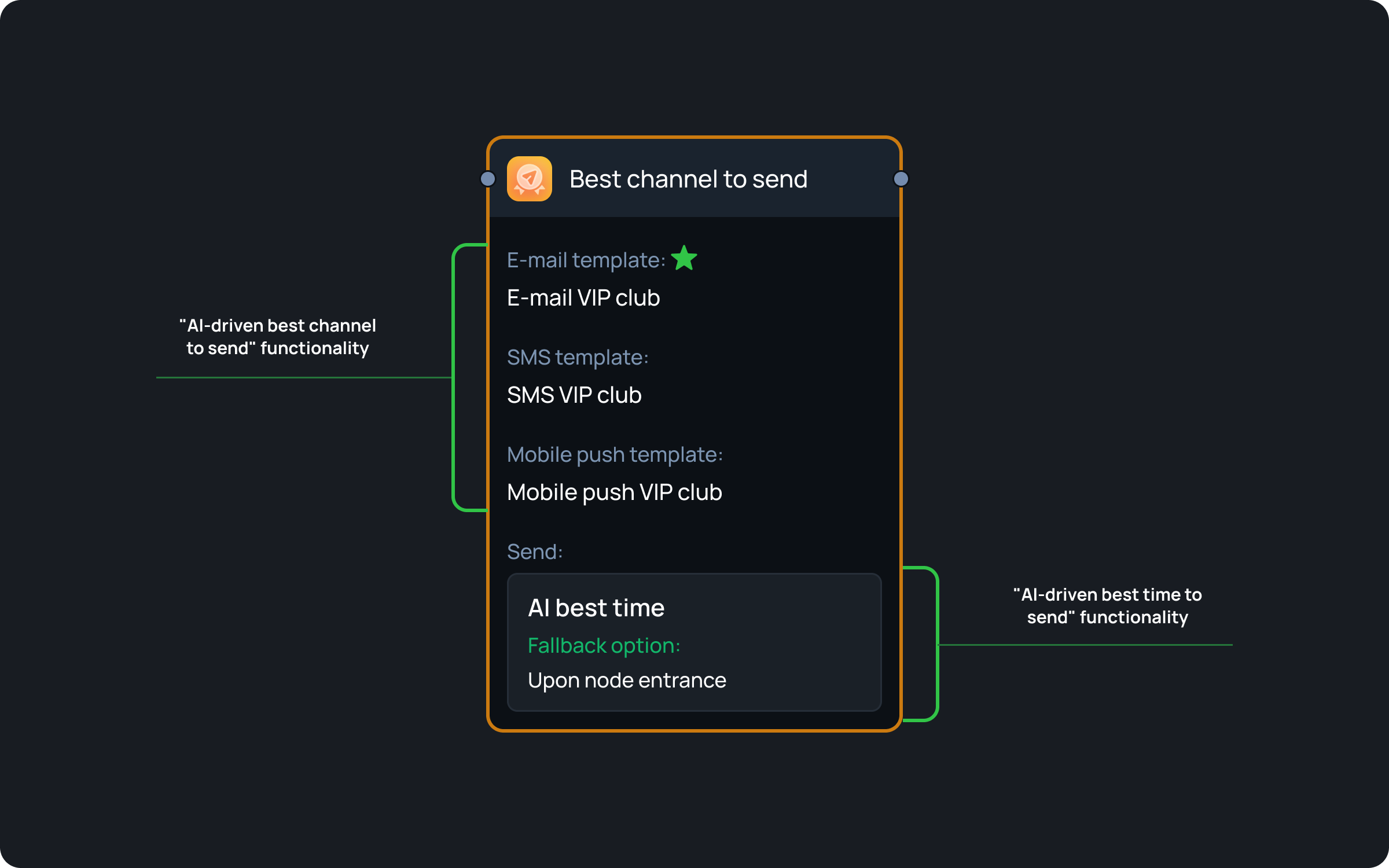Viewport: 1389px width, 868px height.
Task: Select the SMS VIP club template
Action: point(574,395)
